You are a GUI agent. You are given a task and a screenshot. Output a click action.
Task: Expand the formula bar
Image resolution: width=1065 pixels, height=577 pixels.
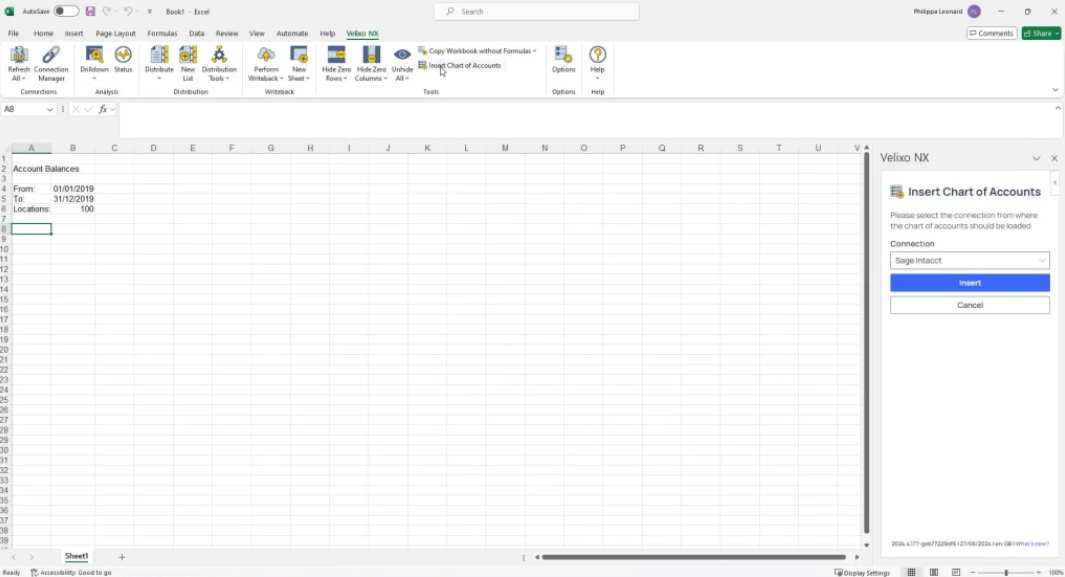click(x=1058, y=109)
